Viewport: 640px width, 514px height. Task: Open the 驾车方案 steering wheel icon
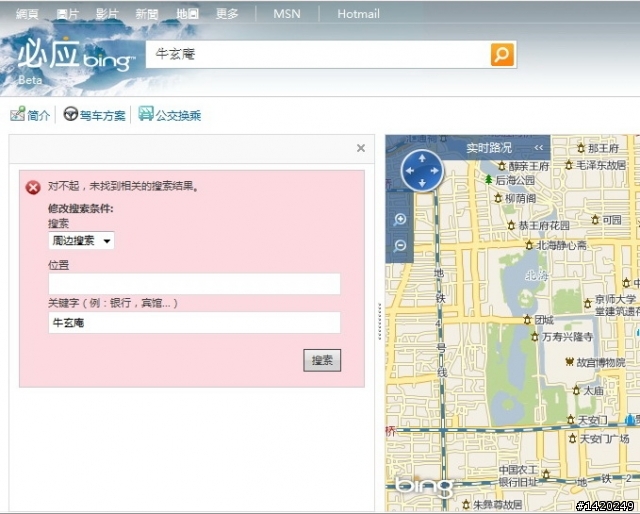click(x=71, y=114)
